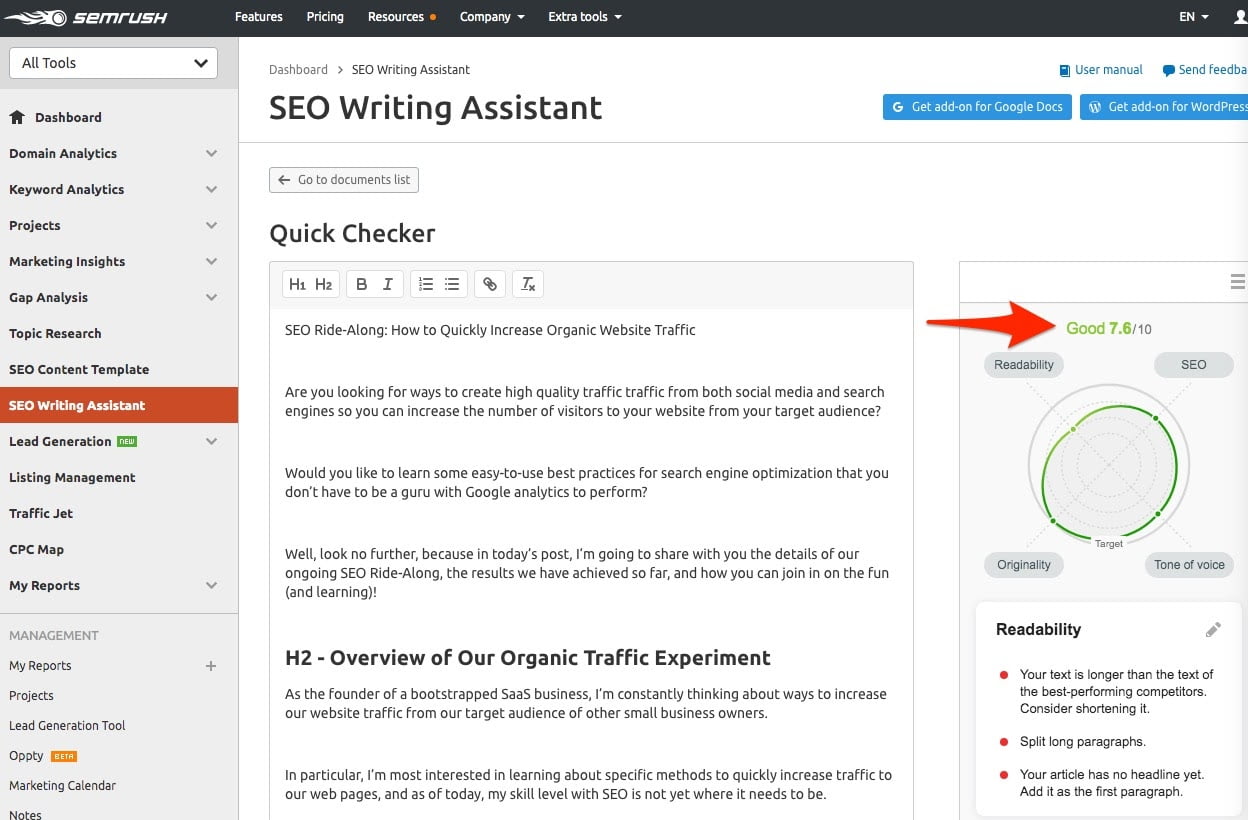Click the radar chart score circle
Viewport: 1248px width, 820px height.
pyautogui.click(x=1109, y=466)
